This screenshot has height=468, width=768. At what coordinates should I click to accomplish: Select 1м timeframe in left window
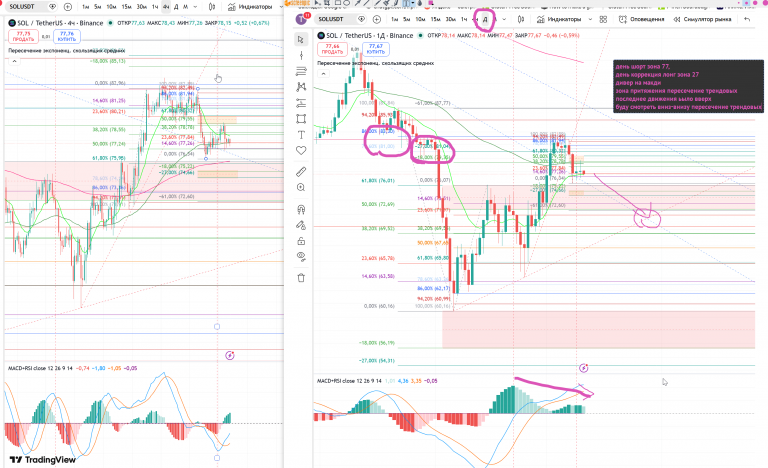[86, 7]
